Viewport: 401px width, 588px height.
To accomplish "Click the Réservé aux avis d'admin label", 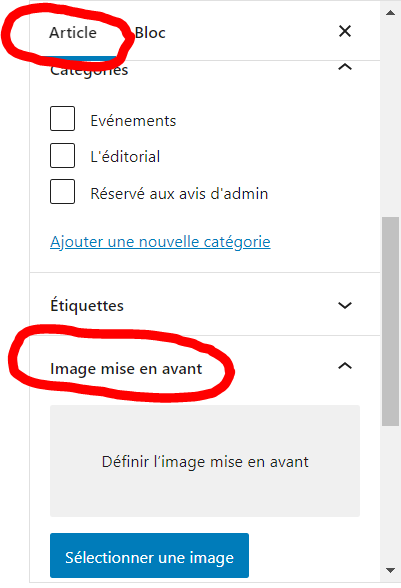I will coord(179,194).
